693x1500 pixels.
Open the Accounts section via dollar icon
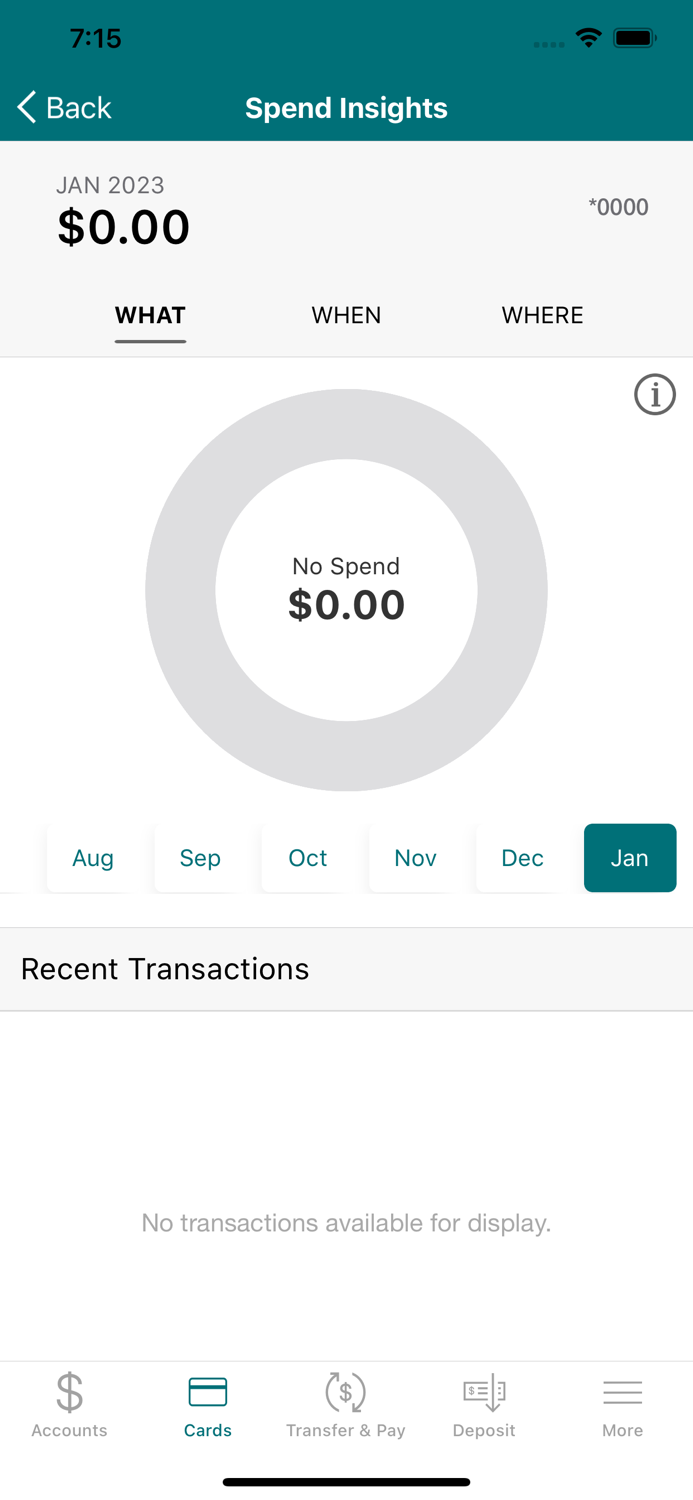click(68, 1404)
